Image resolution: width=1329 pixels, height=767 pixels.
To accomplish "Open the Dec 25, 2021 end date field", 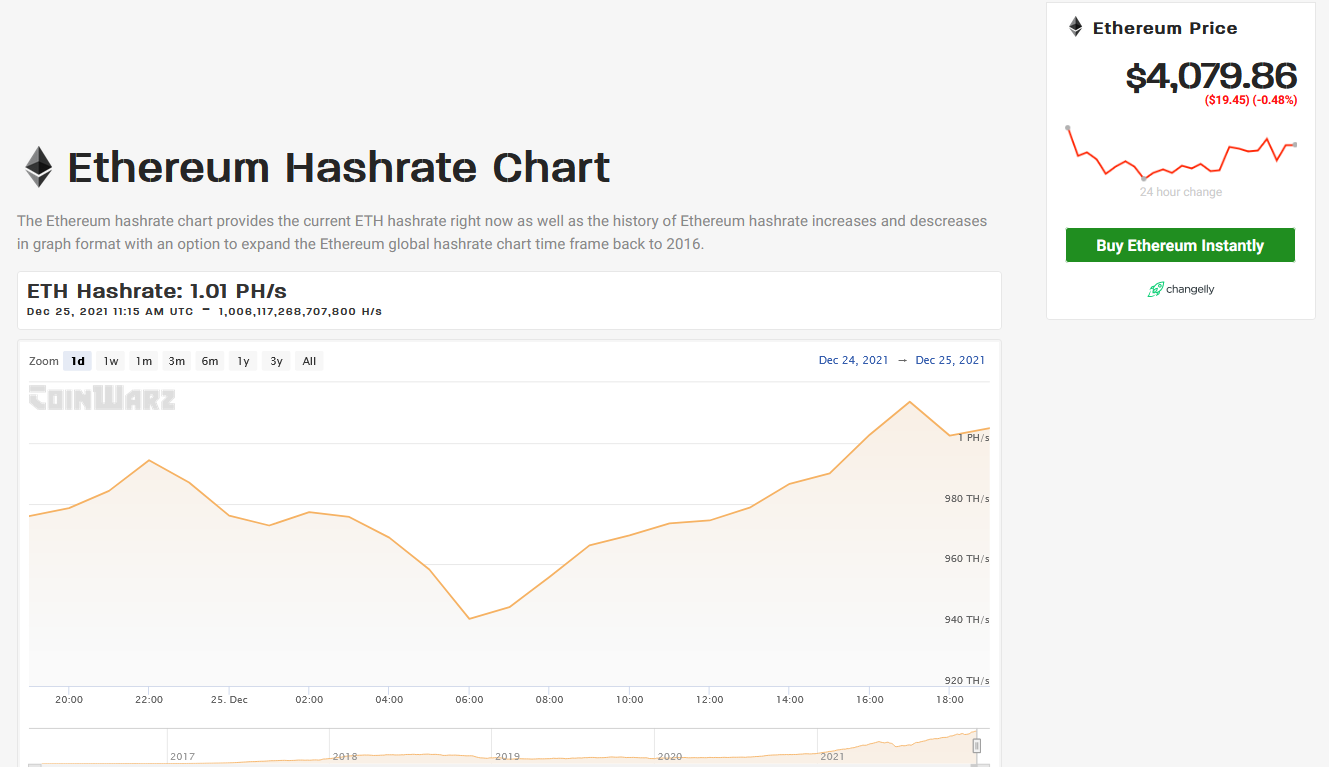I will coord(950,360).
